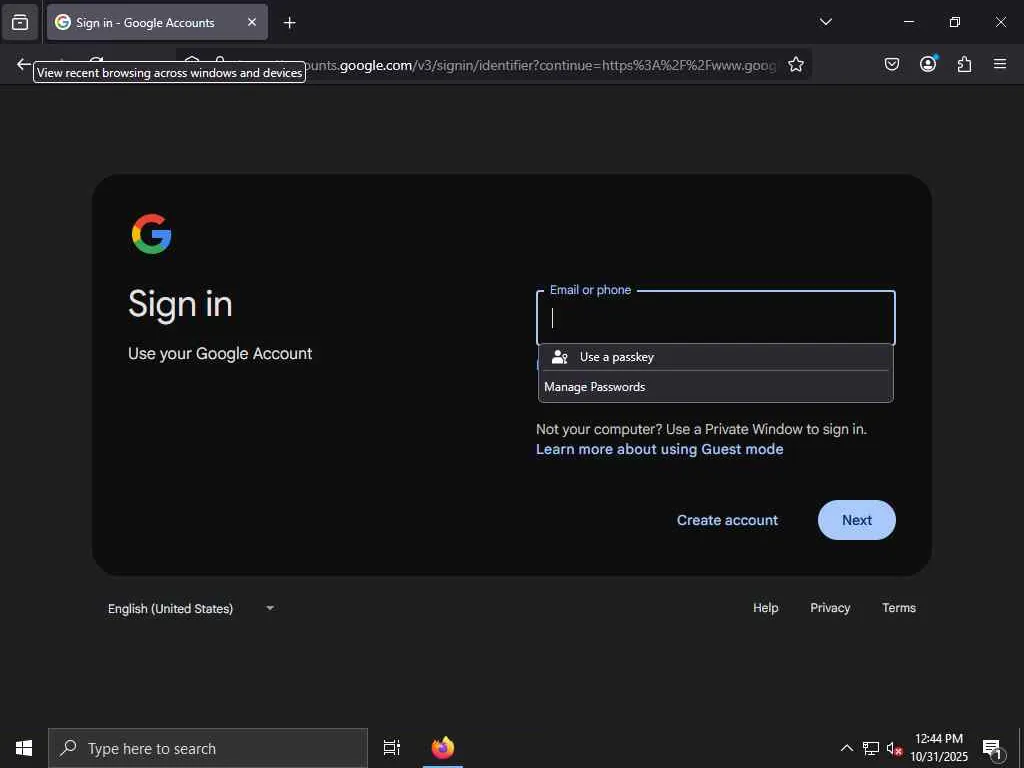Click the Type here to search box
Image resolution: width=1024 pixels, height=768 pixels.
[x=208, y=748]
